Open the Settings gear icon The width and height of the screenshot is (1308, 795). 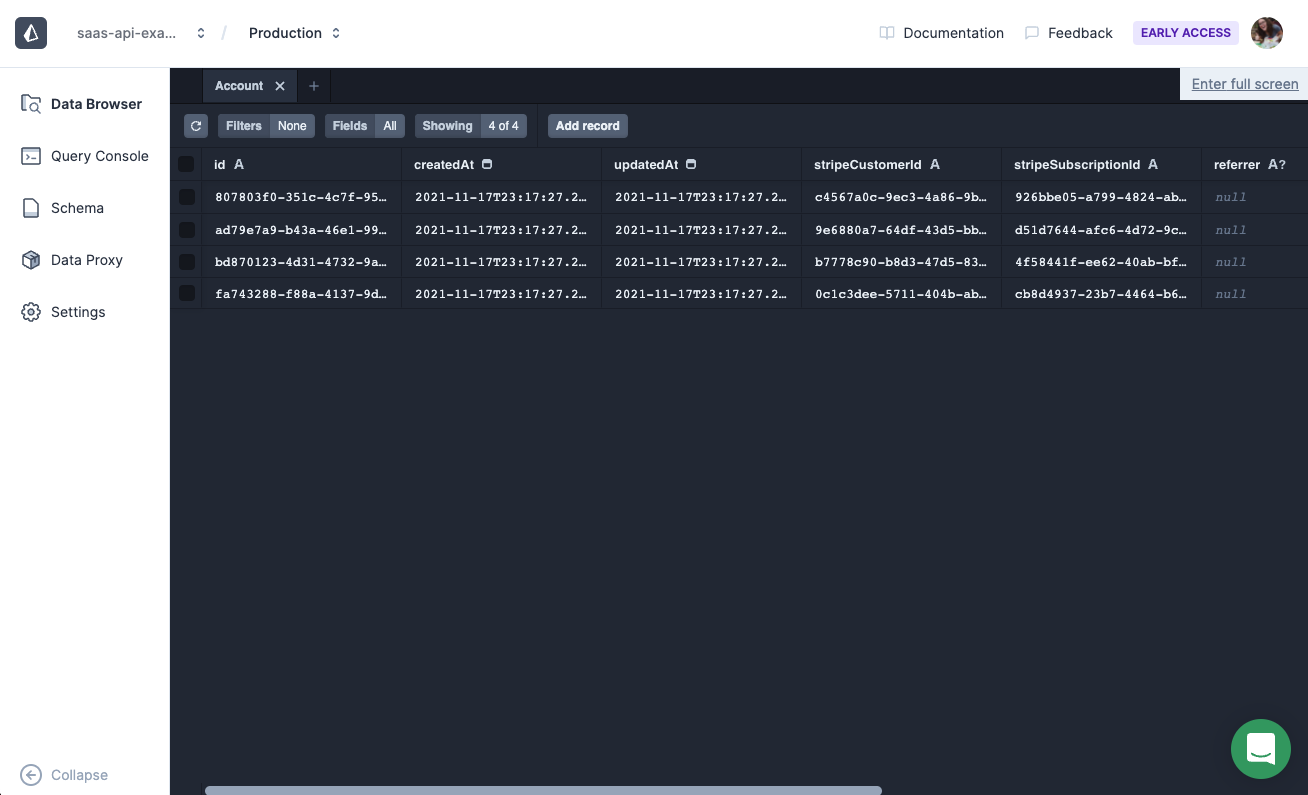31,312
